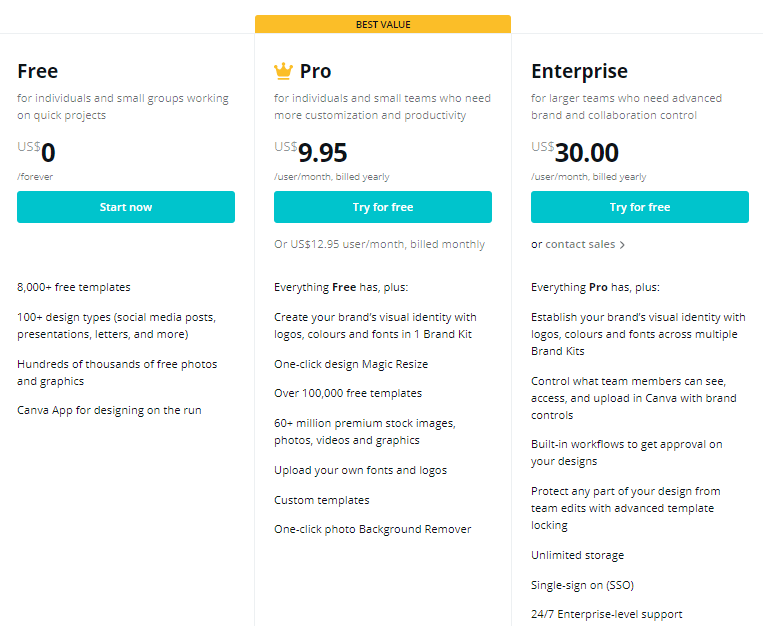The width and height of the screenshot is (763, 626).
Task: Select the Enterprise plan heading
Action: click(x=580, y=71)
